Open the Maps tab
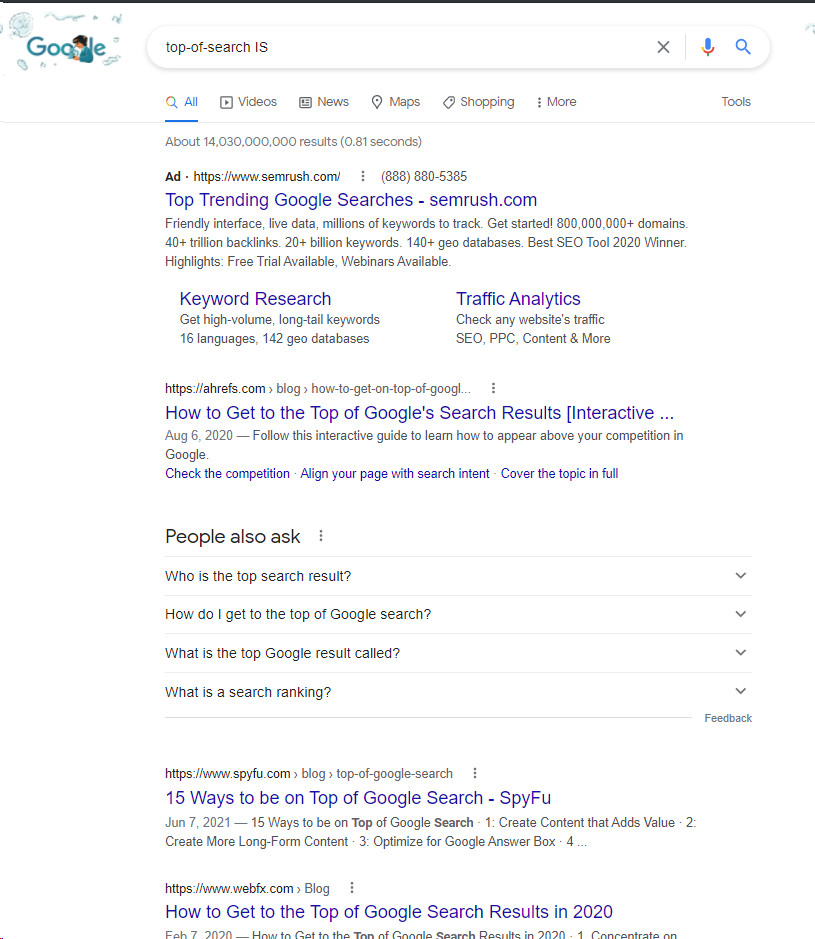The width and height of the screenshot is (815, 939). coord(395,102)
